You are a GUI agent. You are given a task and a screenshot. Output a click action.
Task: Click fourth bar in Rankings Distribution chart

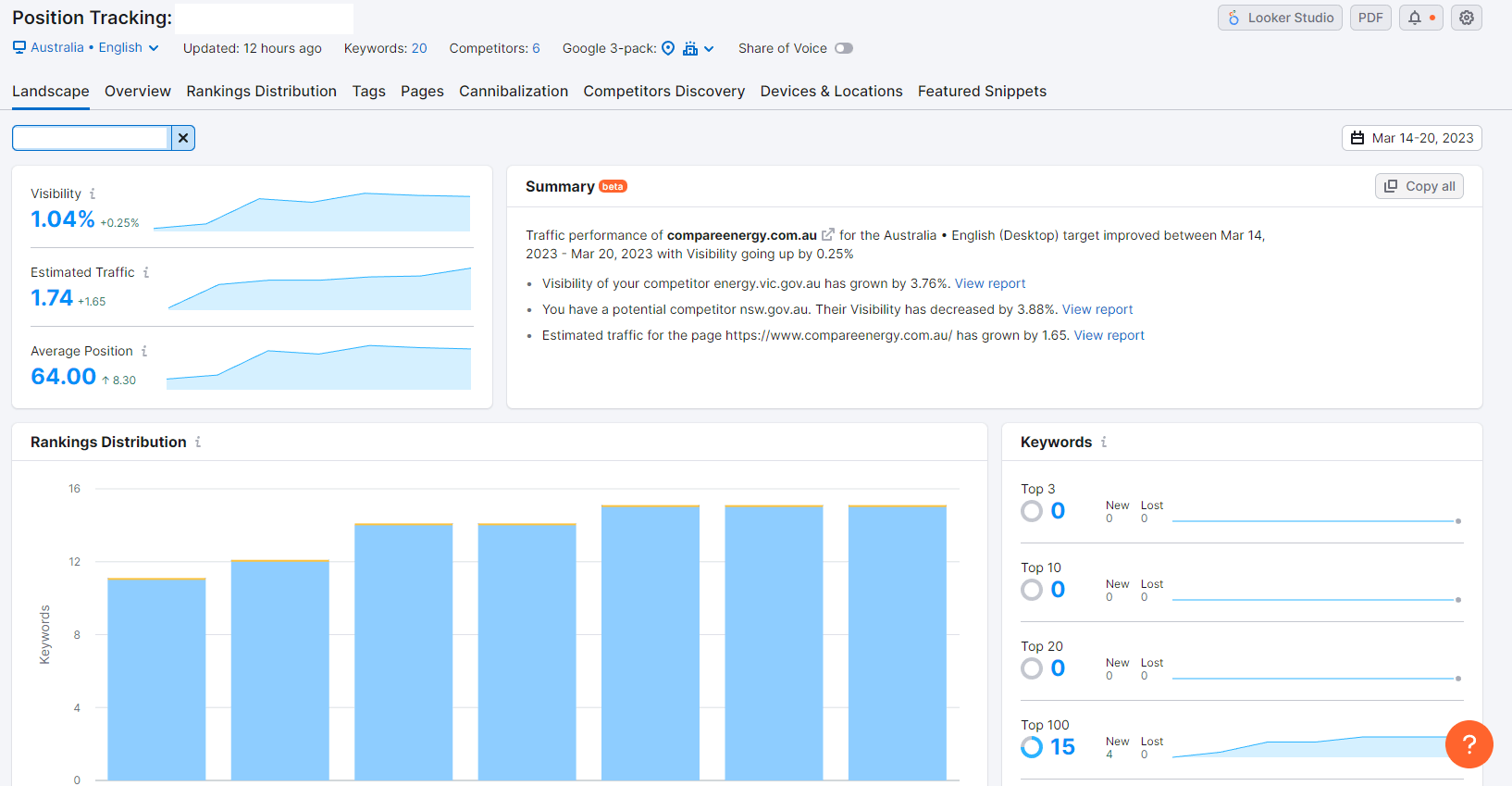[x=527, y=652]
